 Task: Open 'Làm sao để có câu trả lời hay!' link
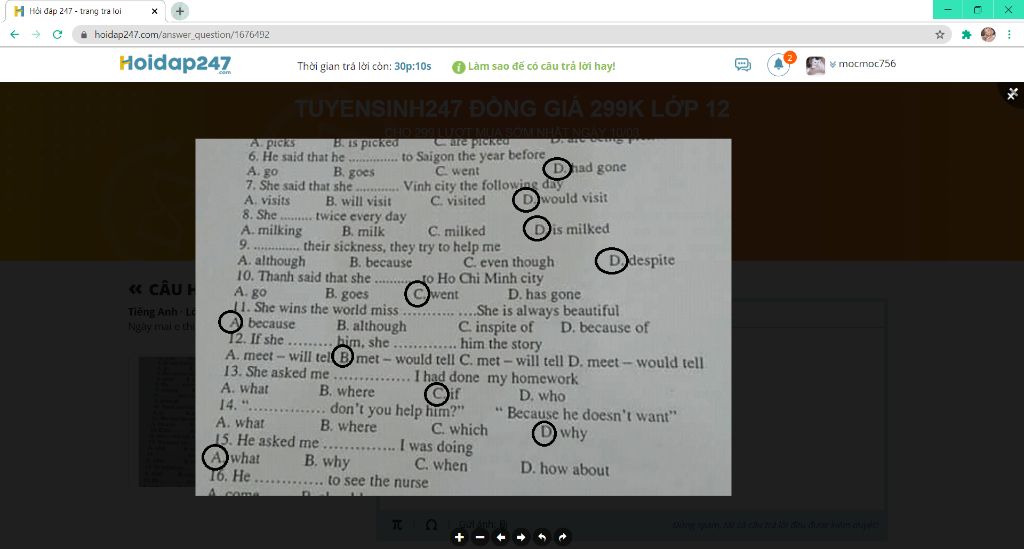click(x=541, y=66)
